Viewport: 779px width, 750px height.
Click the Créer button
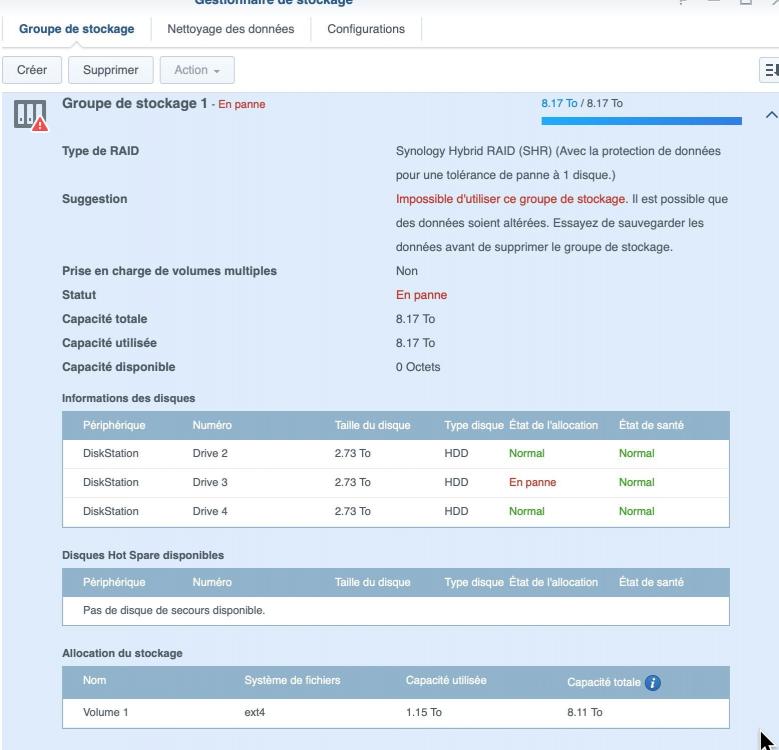pyautogui.click(x=32, y=70)
